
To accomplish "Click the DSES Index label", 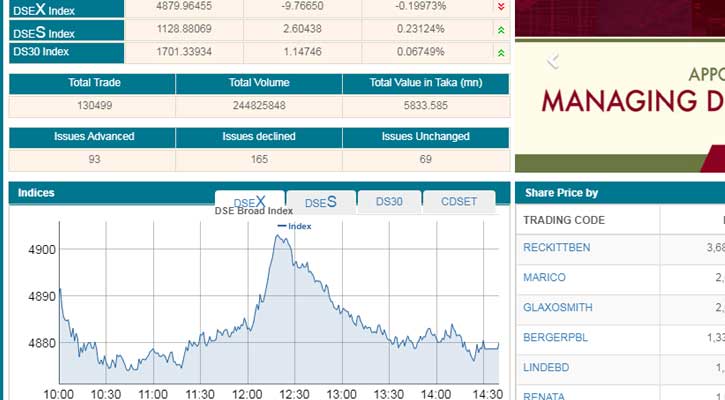I will [x=39, y=31].
